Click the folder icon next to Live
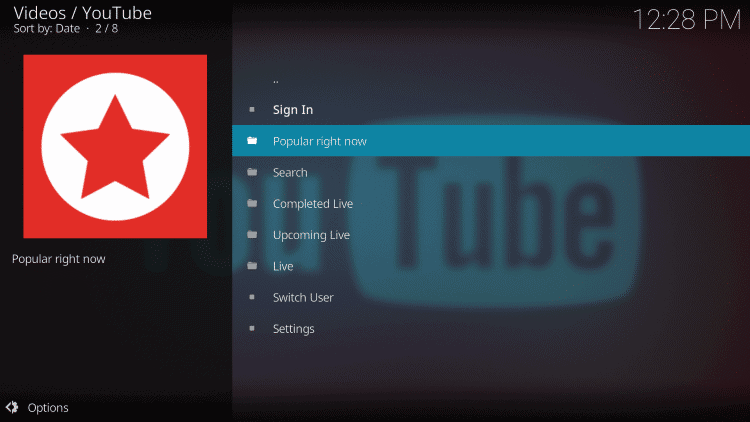 [x=252, y=266]
